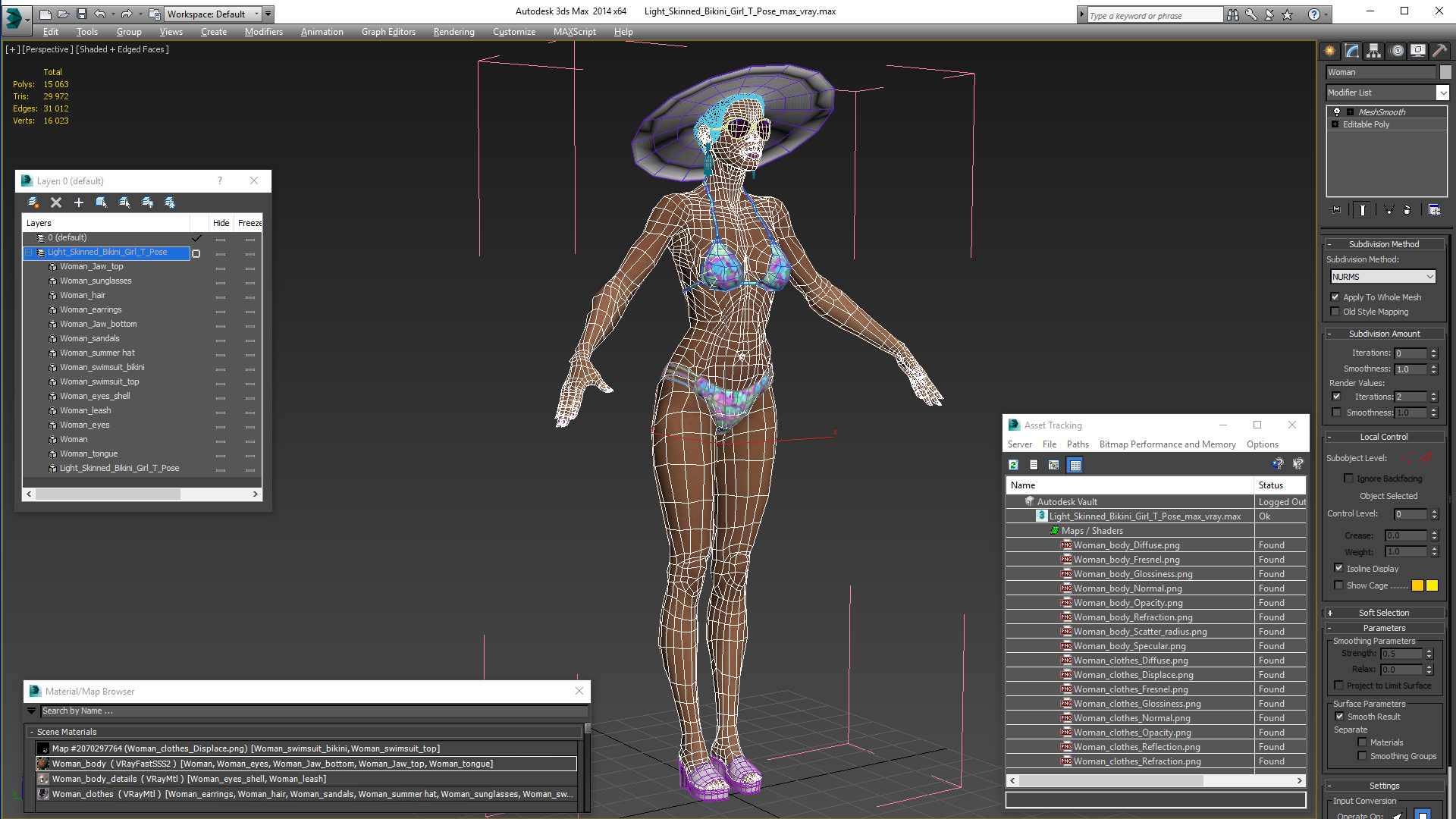Enable Old Style Mapping checkbox

coord(1335,312)
